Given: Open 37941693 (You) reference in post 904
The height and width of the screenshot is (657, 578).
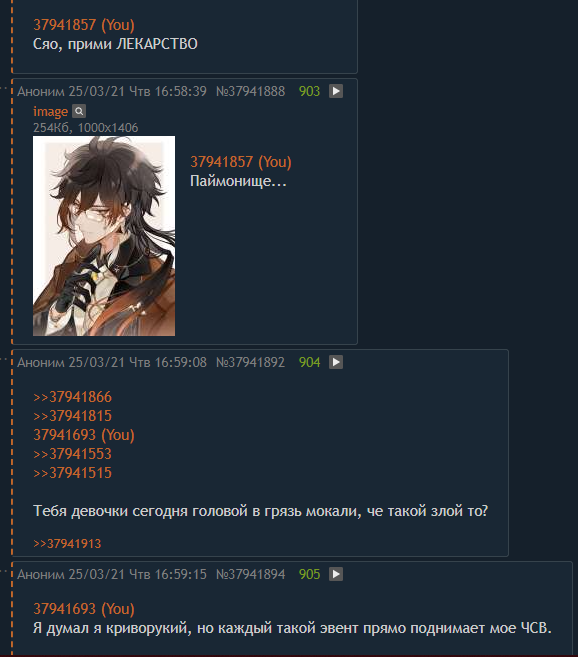Looking at the screenshot, I should [84, 435].
